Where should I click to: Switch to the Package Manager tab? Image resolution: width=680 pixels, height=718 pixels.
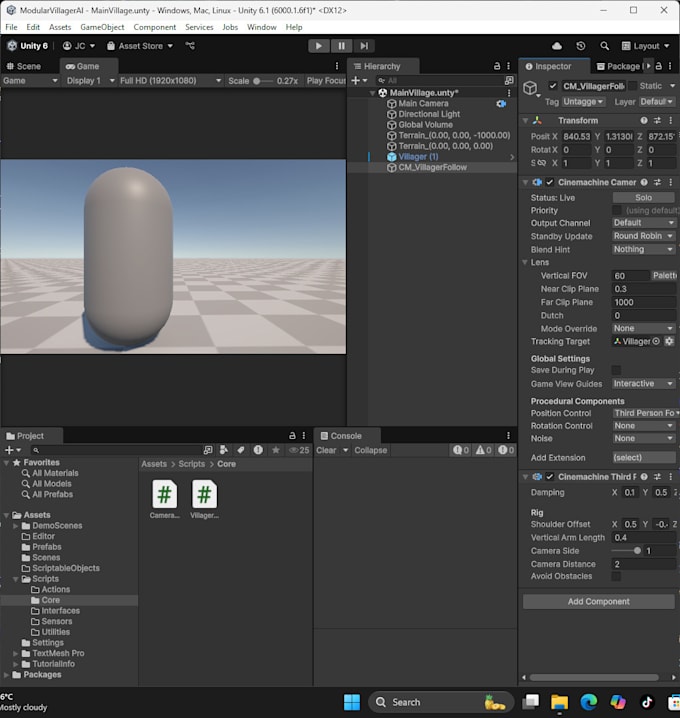pos(618,66)
